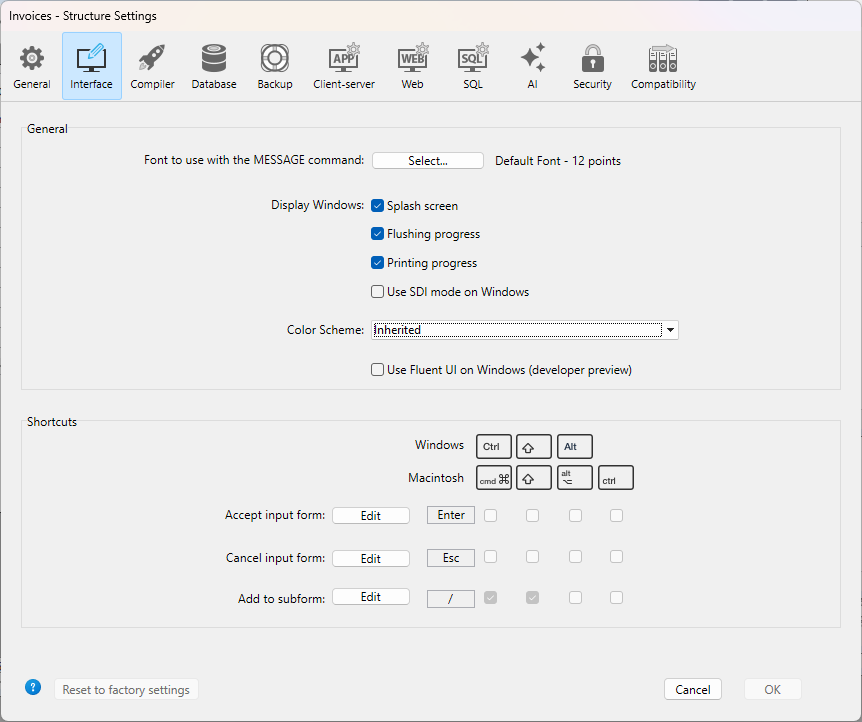The image size is (862, 722).
Task: Show the SQL settings page
Action: coord(472,66)
